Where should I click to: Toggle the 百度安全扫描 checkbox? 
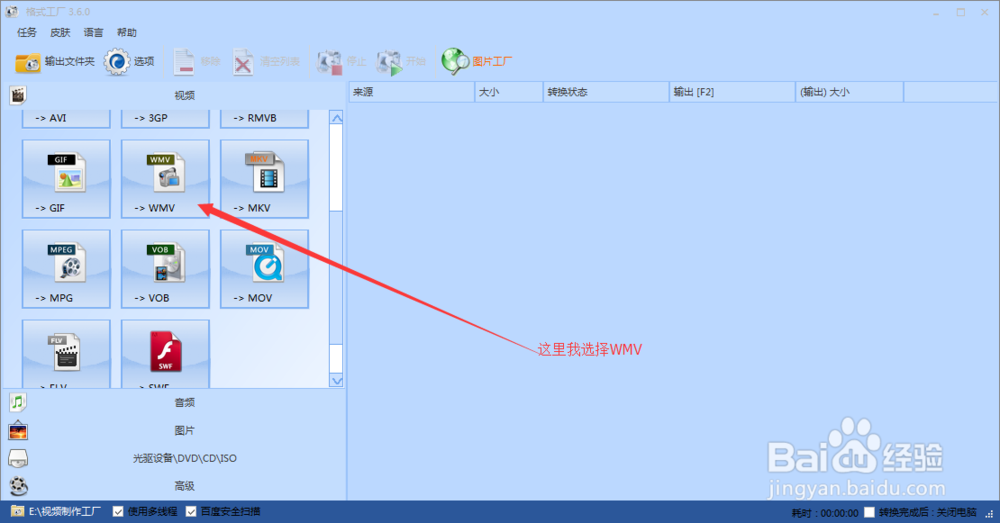pos(191,512)
